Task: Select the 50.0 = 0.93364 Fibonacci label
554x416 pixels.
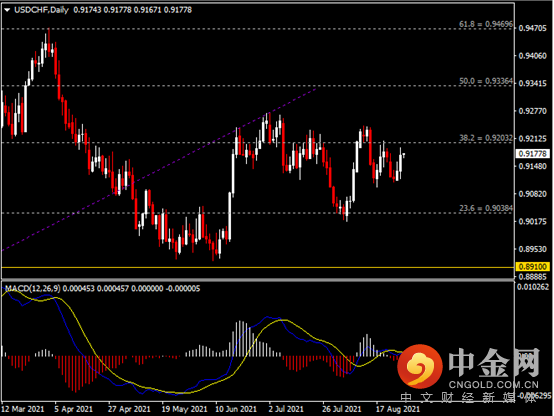Action: coord(485,81)
